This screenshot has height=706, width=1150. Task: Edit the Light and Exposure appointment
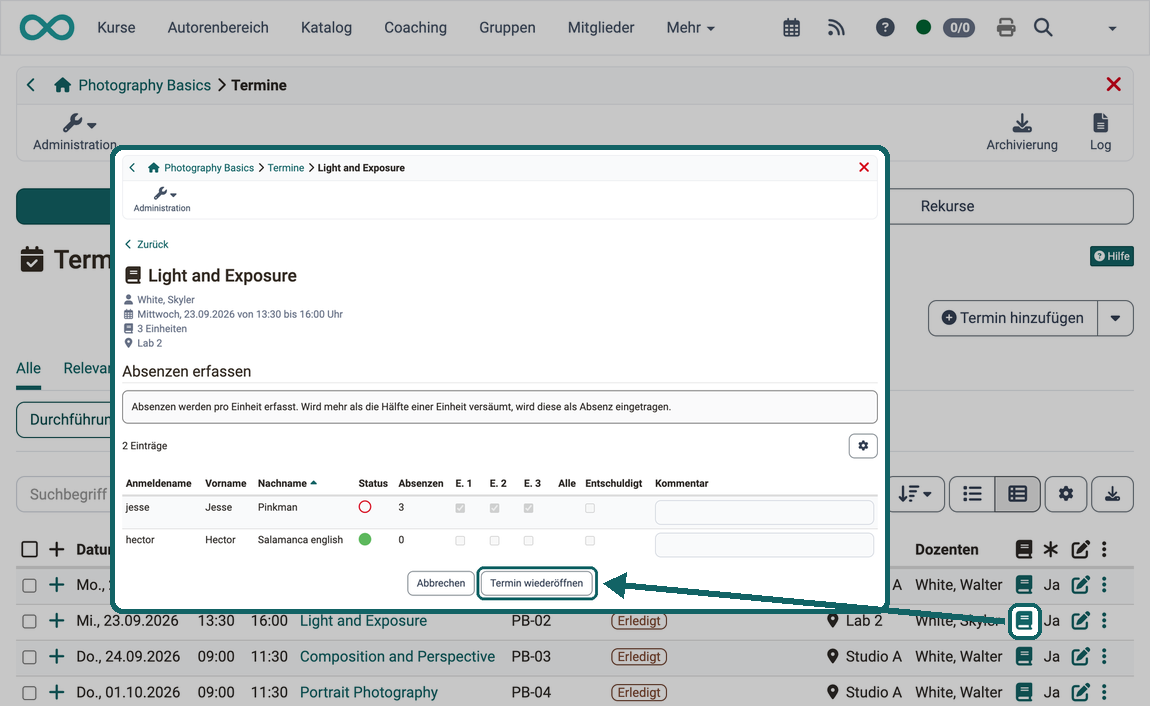[x=1080, y=621]
